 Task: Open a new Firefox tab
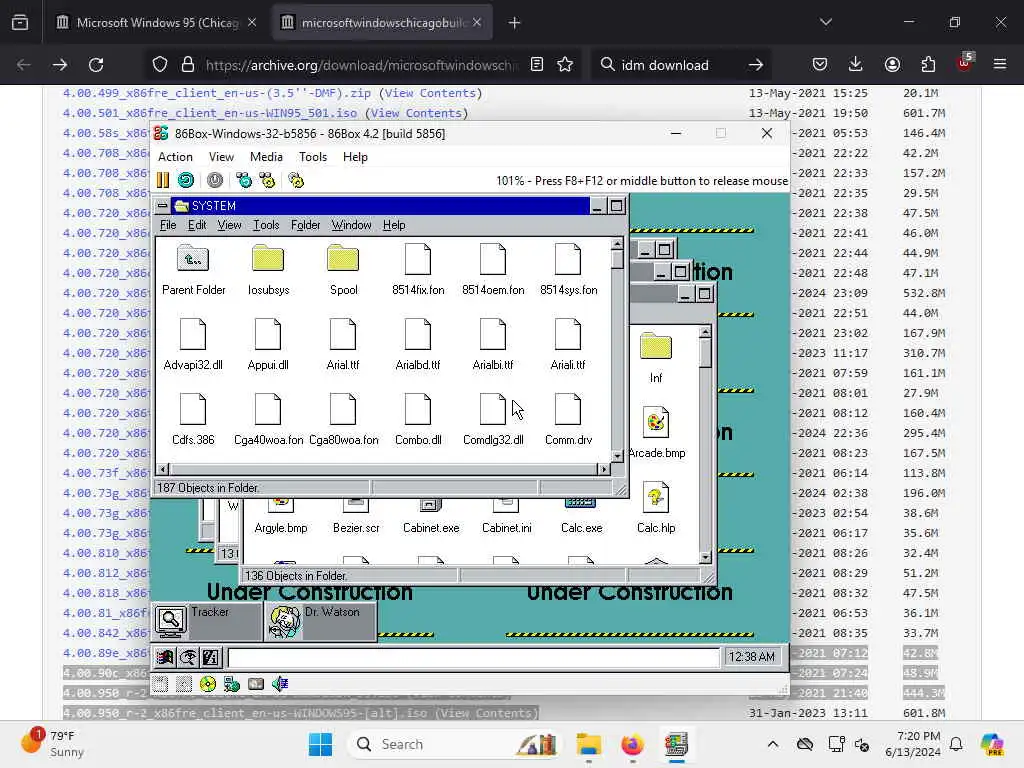[515, 23]
